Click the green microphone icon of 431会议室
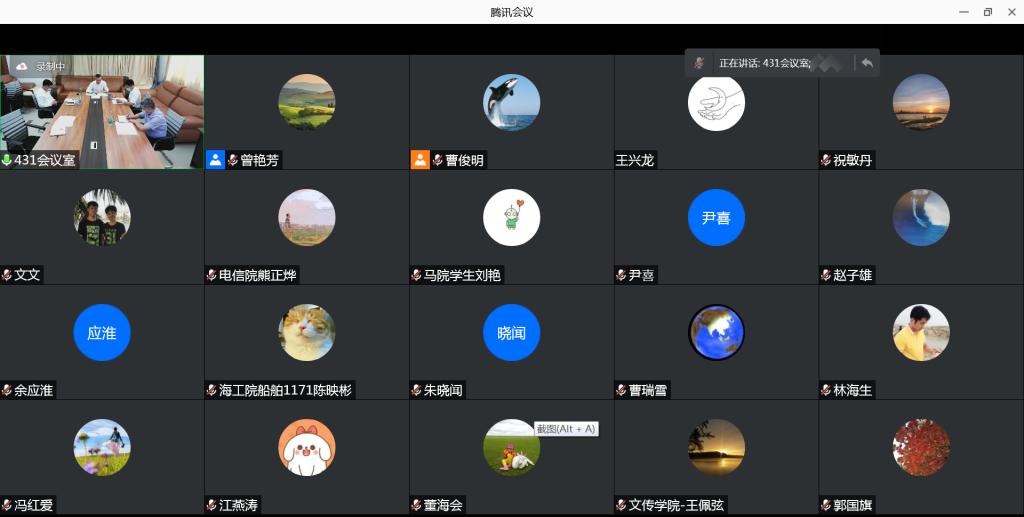This screenshot has height=517, width=1024. [x=7, y=160]
